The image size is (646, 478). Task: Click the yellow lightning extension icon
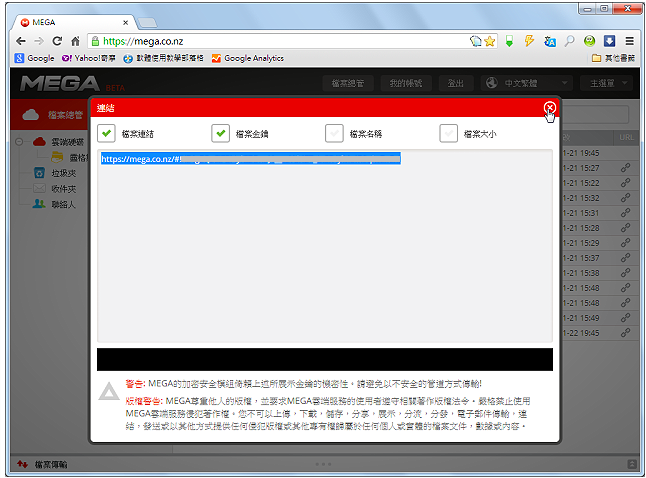529,41
